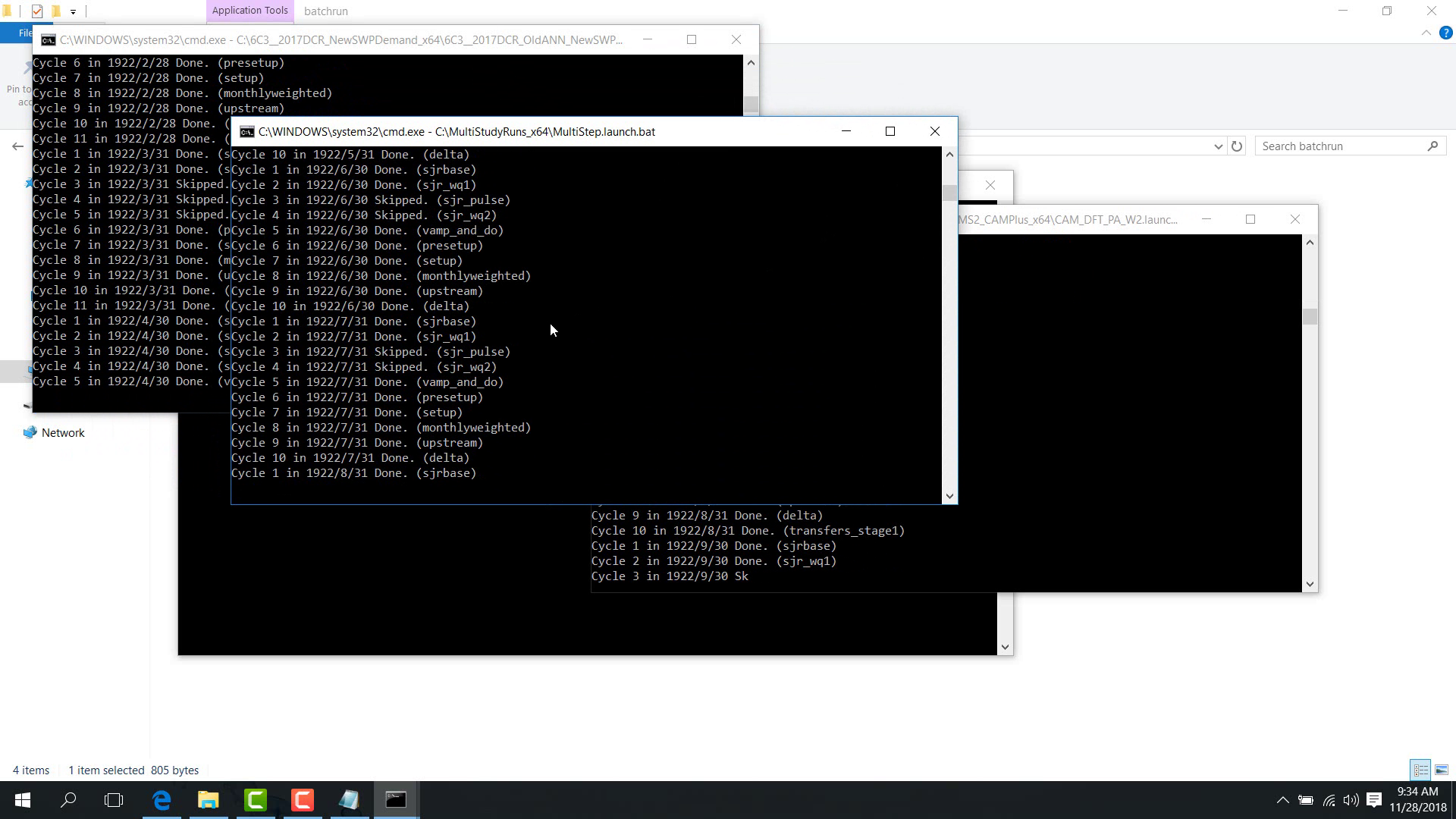Click the search magnifier in Explorer

coord(1432,146)
